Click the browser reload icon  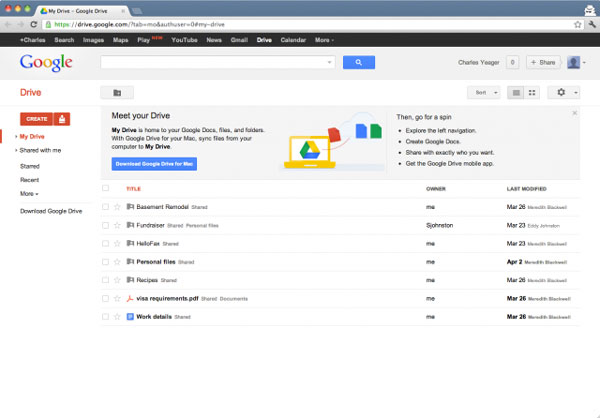(x=34, y=24)
